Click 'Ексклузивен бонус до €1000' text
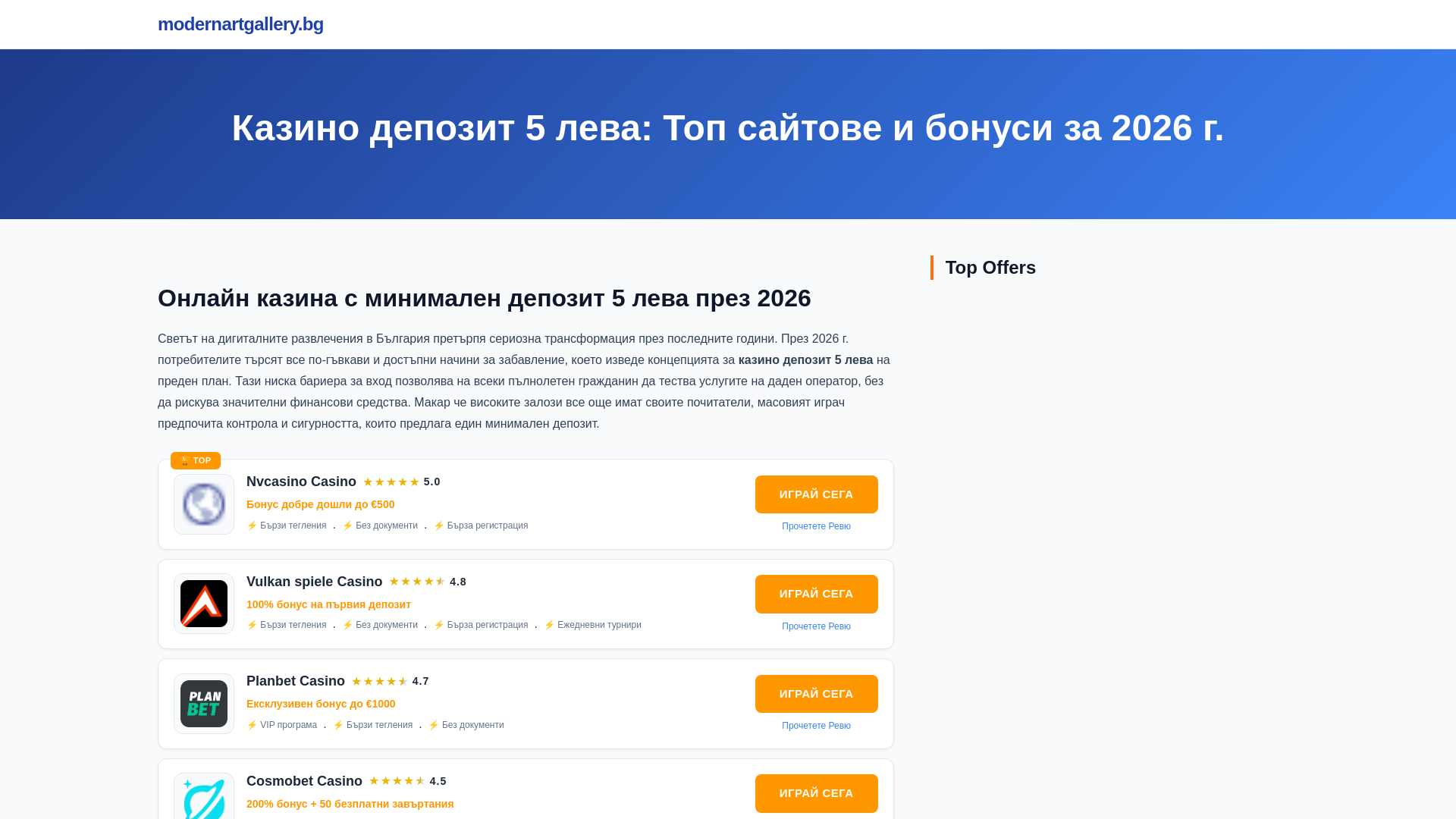Viewport: 1456px width, 819px height. tap(321, 704)
